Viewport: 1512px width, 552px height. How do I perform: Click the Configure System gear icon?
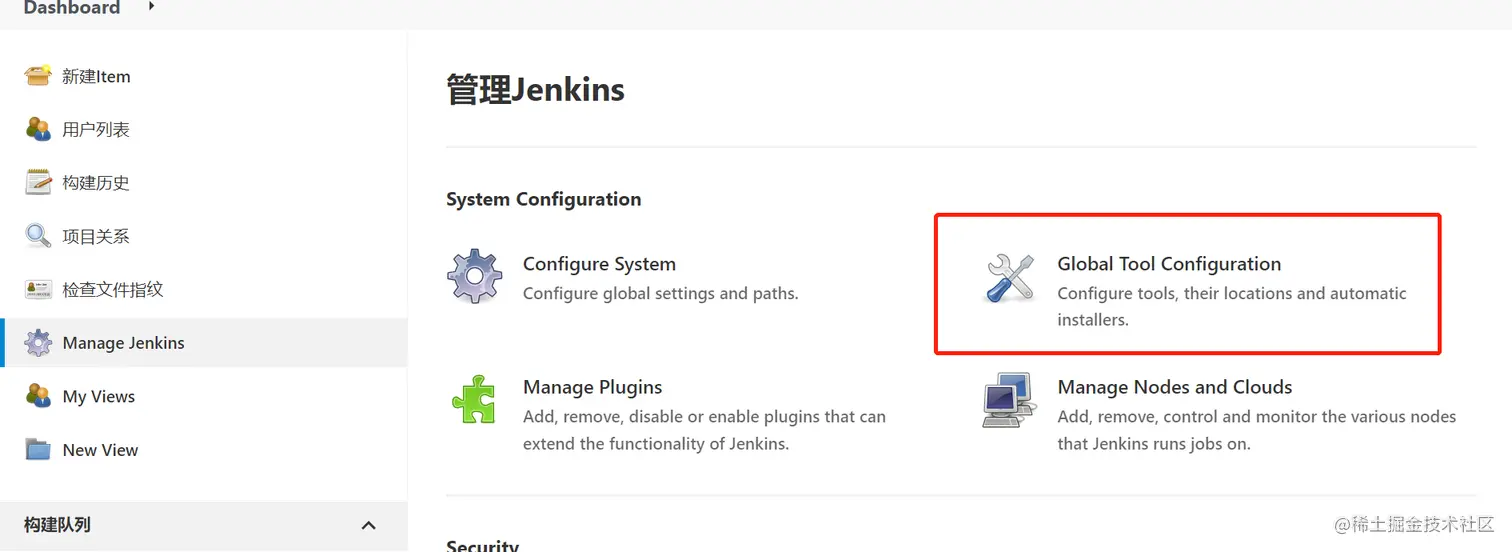pos(474,277)
